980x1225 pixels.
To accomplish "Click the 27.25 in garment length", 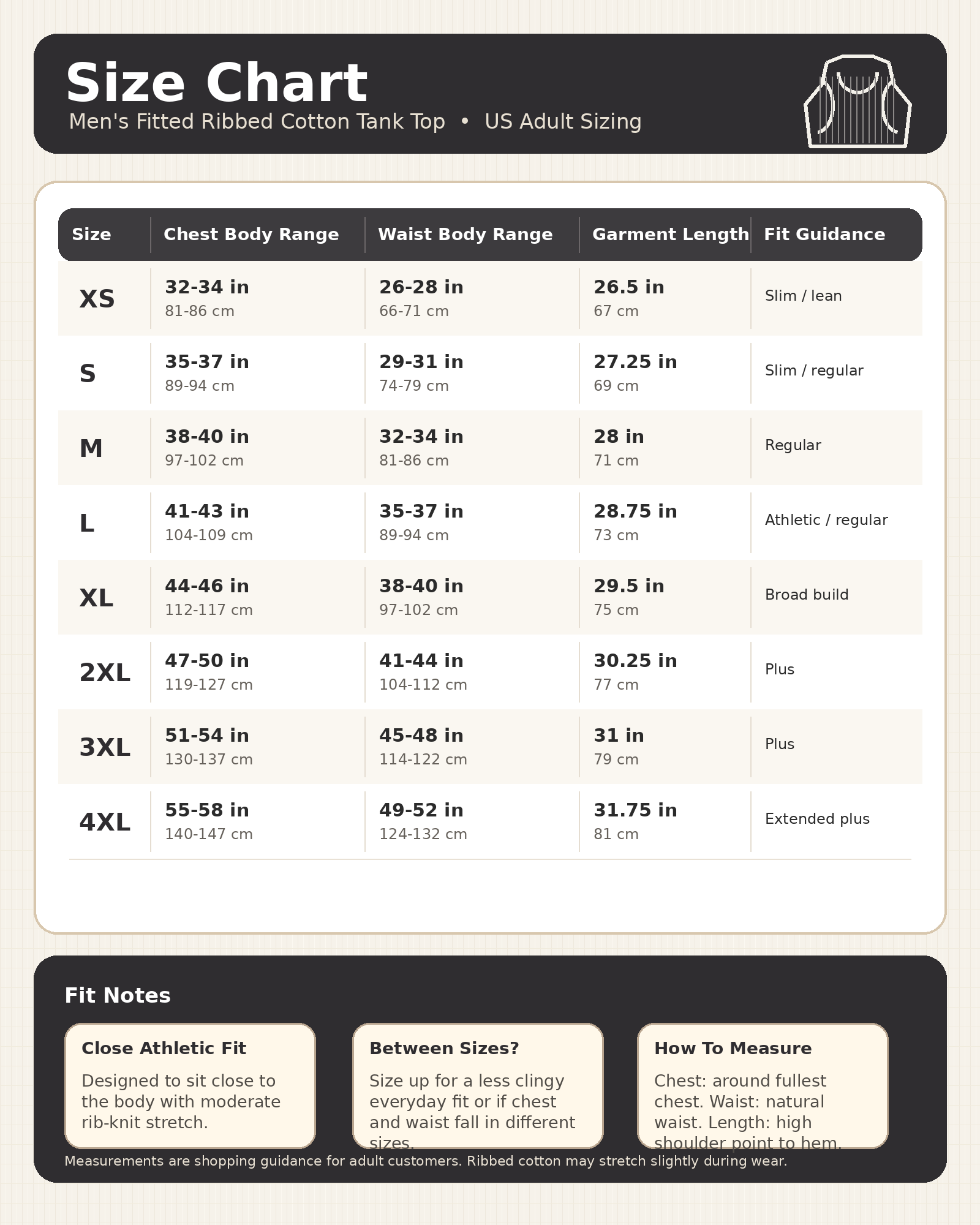I will pyautogui.click(x=635, y=361).
